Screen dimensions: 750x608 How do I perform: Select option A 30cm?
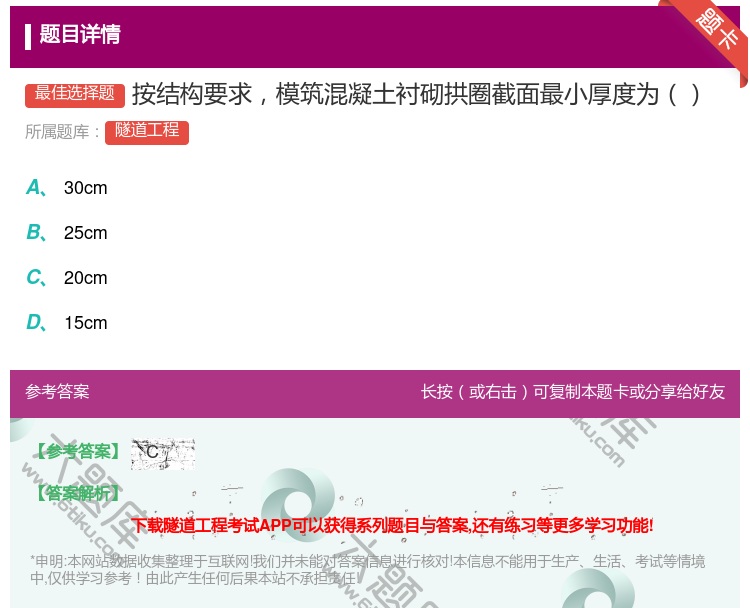tap(66, 188)
